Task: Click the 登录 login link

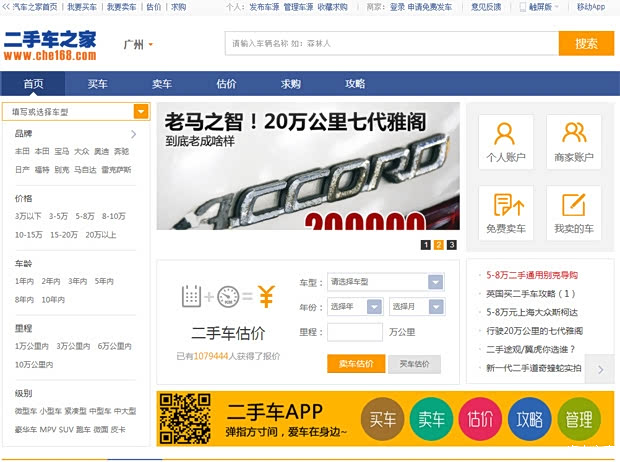Action: [x=397, y=7]
